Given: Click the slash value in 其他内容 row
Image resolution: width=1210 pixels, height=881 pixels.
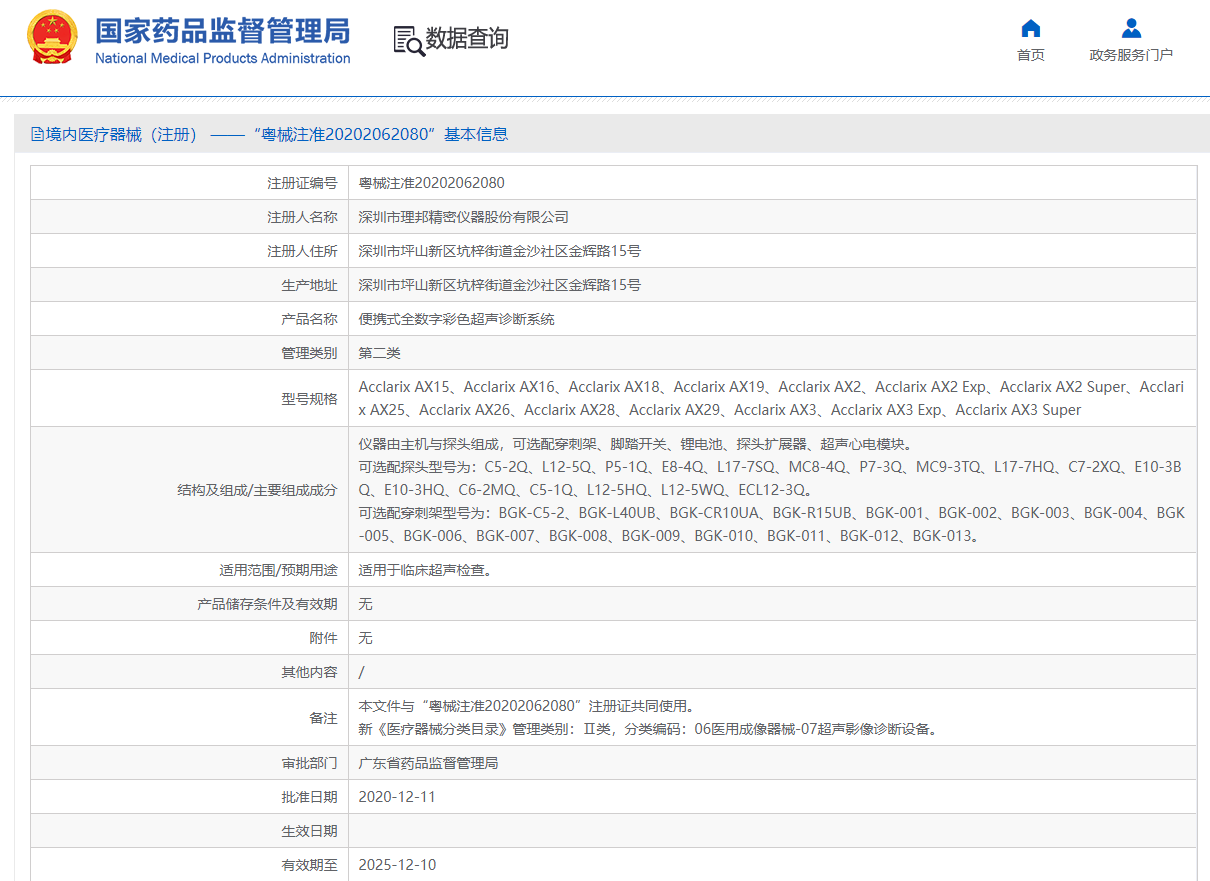Looking at the screenshot, I should pos(362,672).
